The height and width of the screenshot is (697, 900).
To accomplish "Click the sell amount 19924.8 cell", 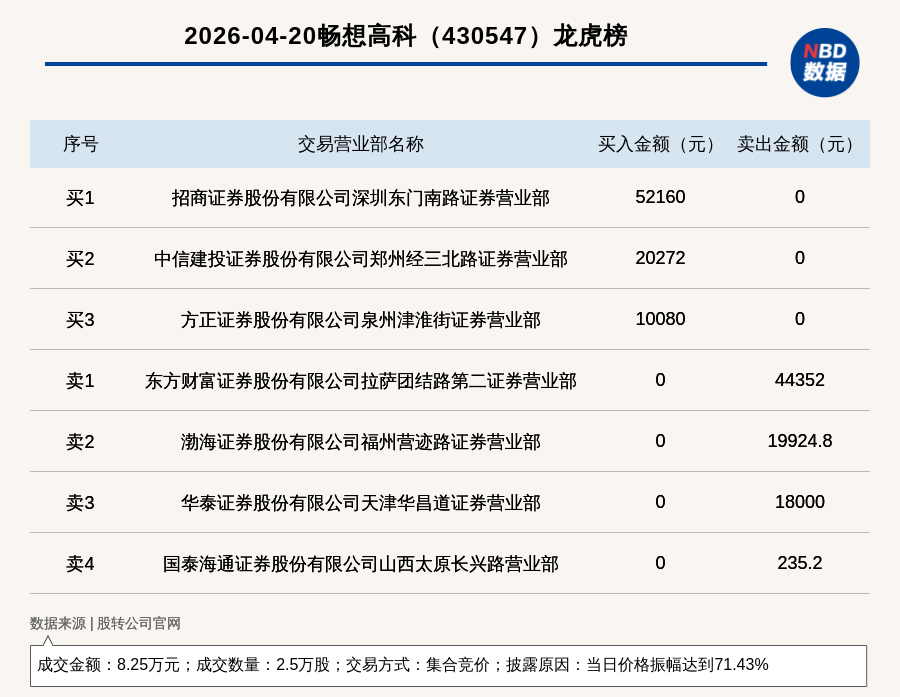I will click(799, 441).
